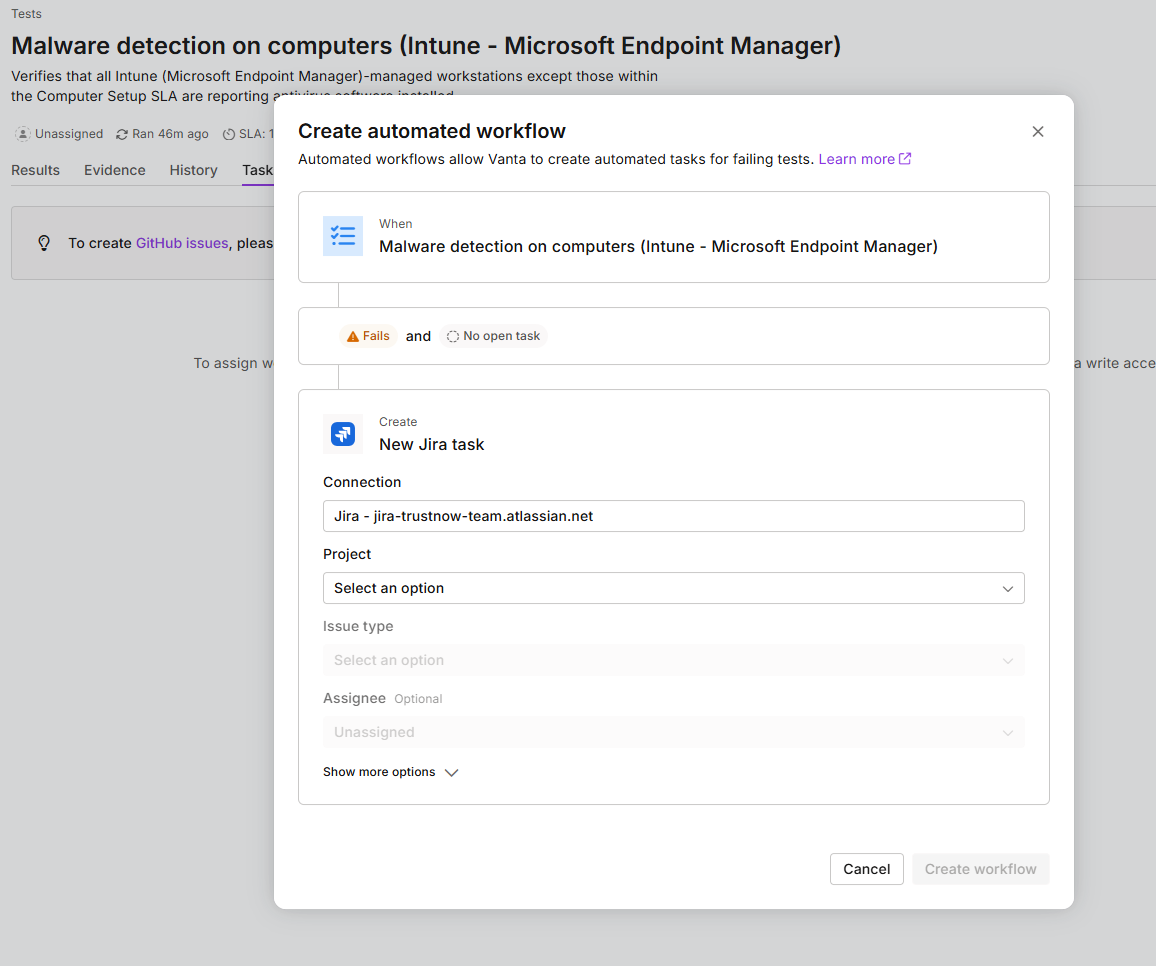1156x966 pixels.
Task: Click the Unassigned person icon
Action: pyautogui.click(x=23, y=134)
